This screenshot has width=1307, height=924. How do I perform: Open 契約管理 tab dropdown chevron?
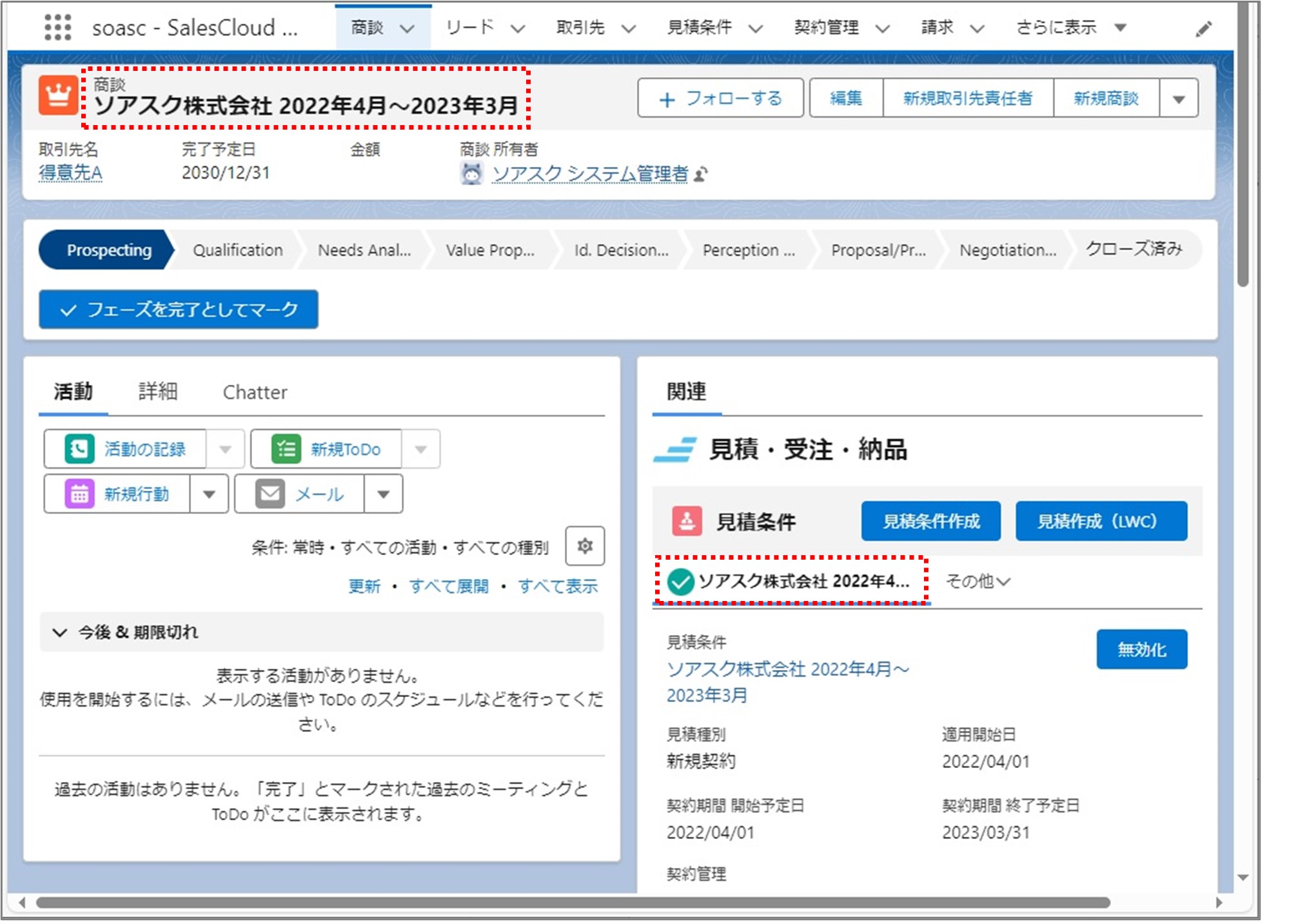[883, 28]
